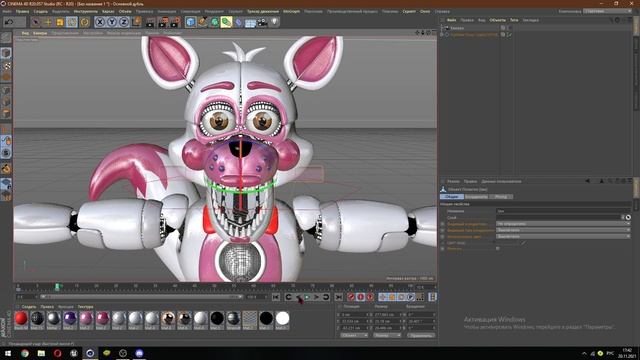Image resolution: width=640 pixels, height=360 pixels.
Task: Open the Размер dropdown in Coordinates
Action: click(387, 335)
